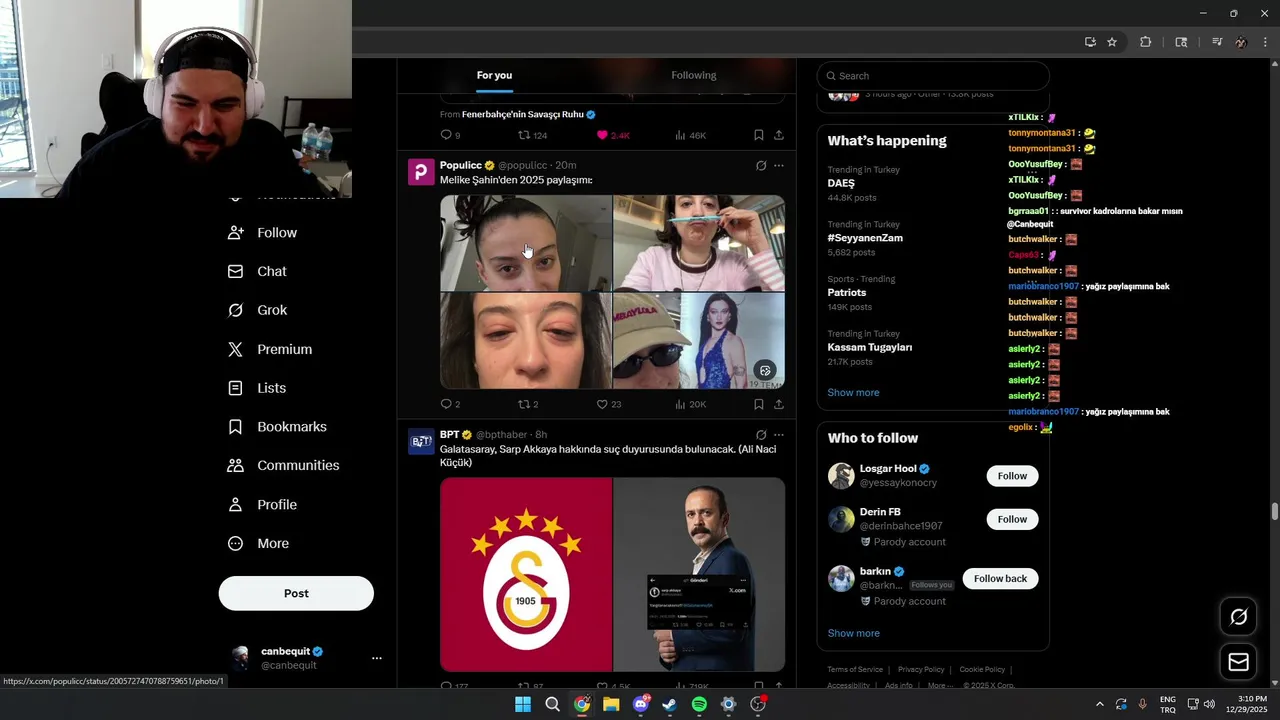
Task: Open Communities in the sidebar
Action: tap(284, 466)
